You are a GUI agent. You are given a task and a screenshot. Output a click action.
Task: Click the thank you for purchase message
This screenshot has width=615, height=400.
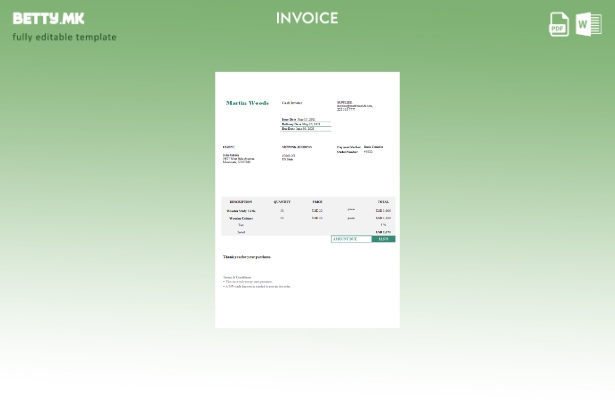click(247, 257)
